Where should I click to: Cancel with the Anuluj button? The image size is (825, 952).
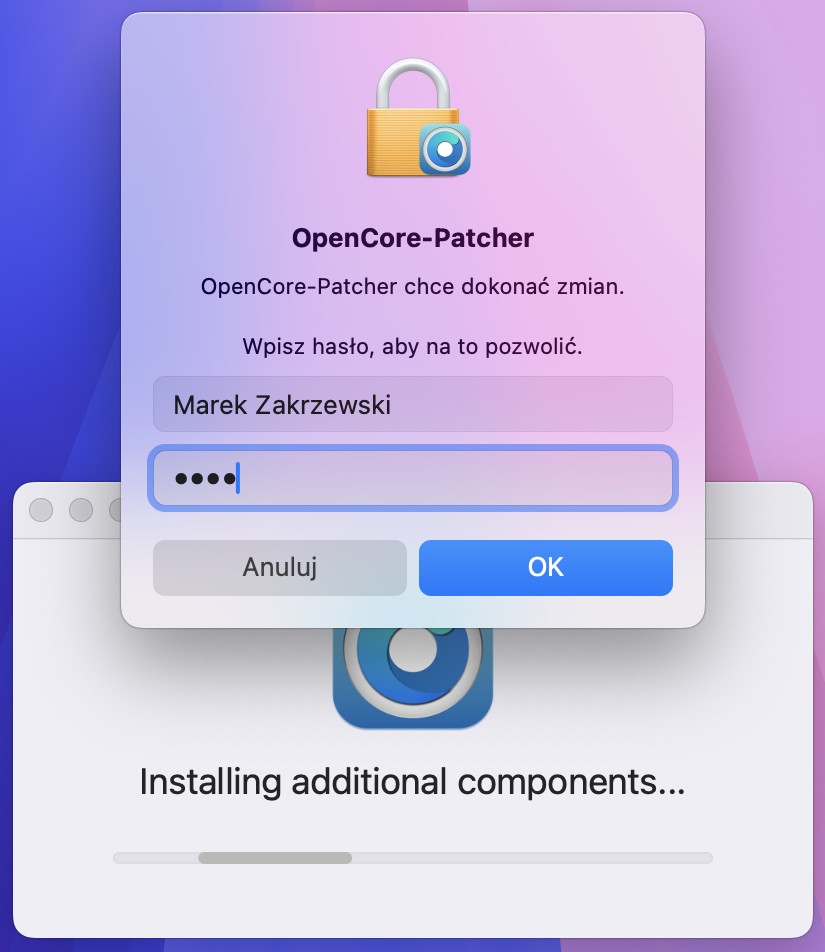pyautogui.click(x=280, y=568)
